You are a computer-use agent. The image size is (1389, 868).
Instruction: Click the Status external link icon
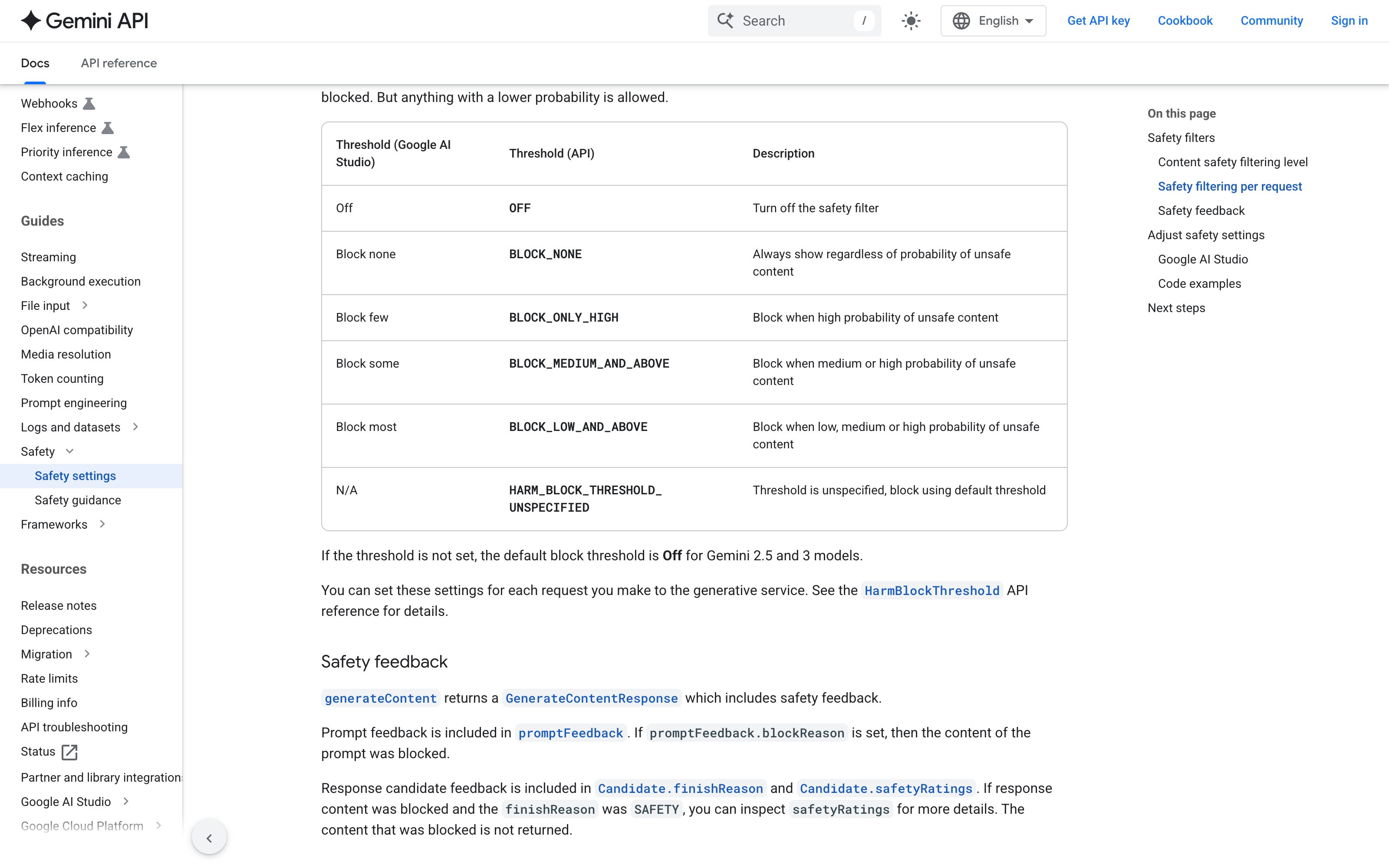pos(69,752)
